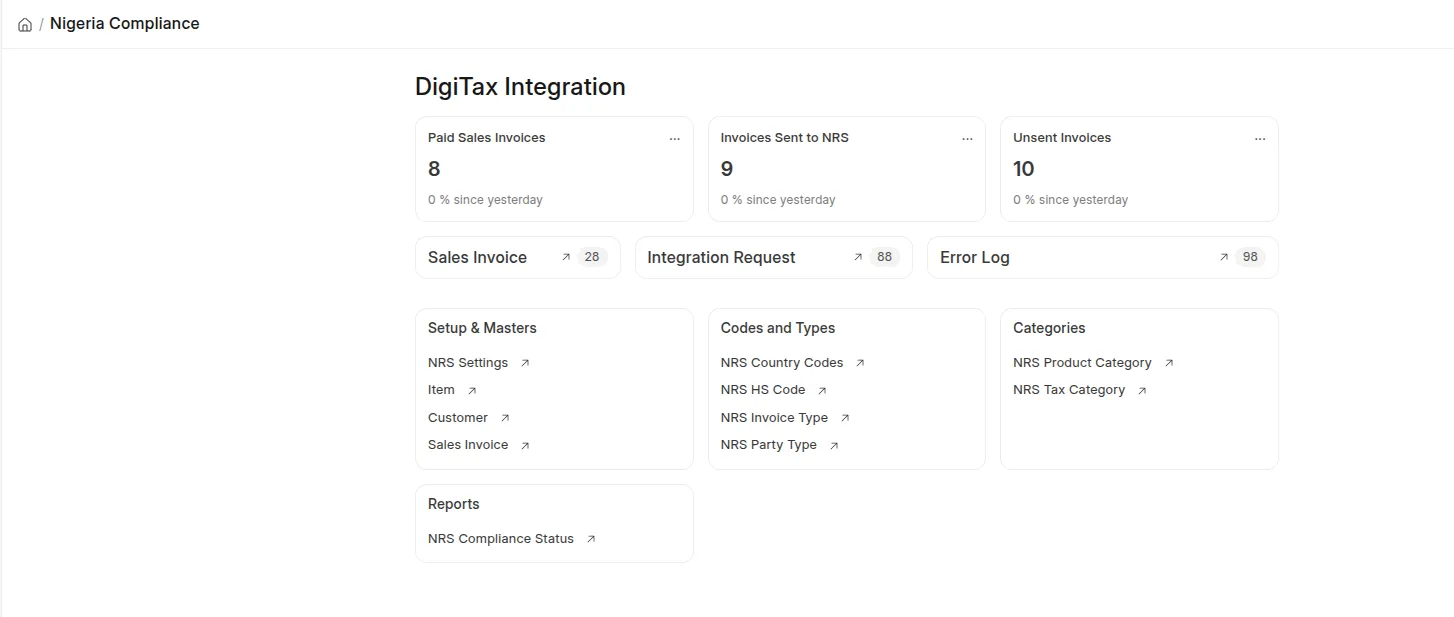Click the arrow icon beside NRS Settings

525,363
